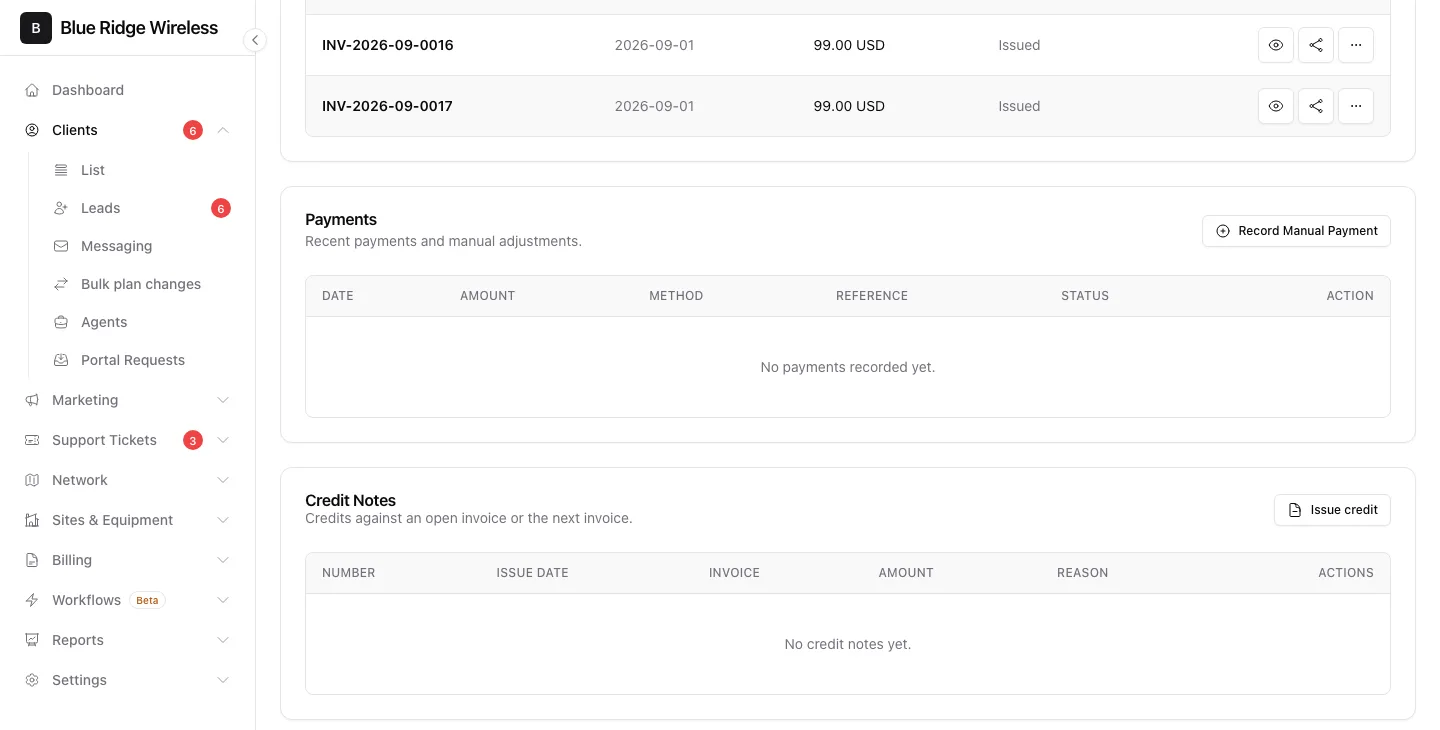
Task: Click the Issue credit button
Action: click(x=1332, y=510)
